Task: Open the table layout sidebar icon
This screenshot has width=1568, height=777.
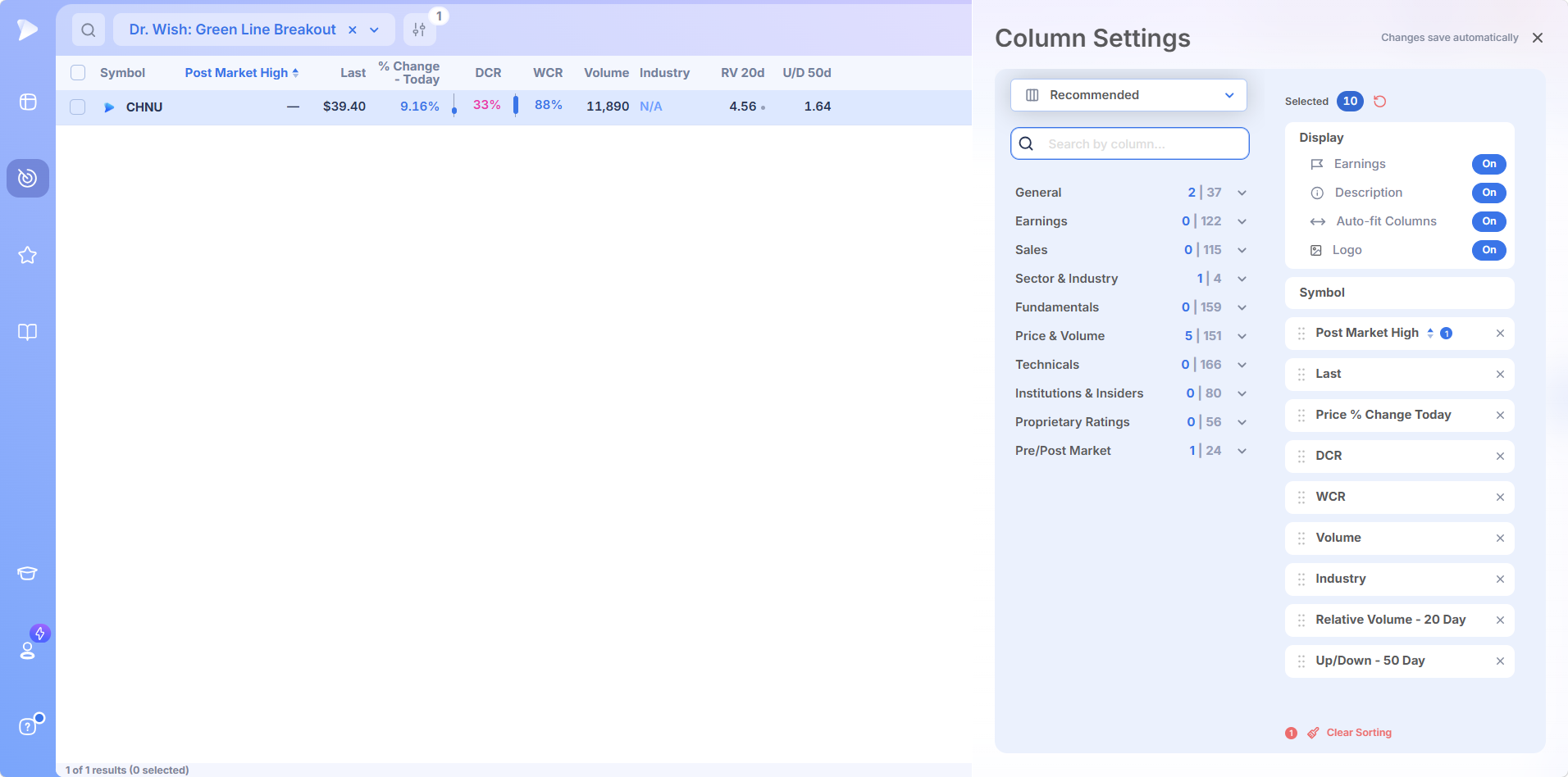Action: click(x=28, y=102)
